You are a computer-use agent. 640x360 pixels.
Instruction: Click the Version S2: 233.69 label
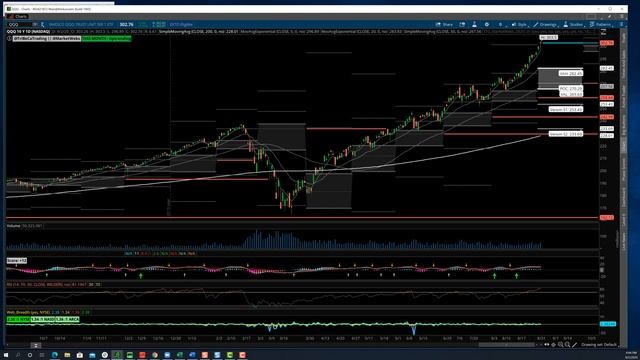565,134
